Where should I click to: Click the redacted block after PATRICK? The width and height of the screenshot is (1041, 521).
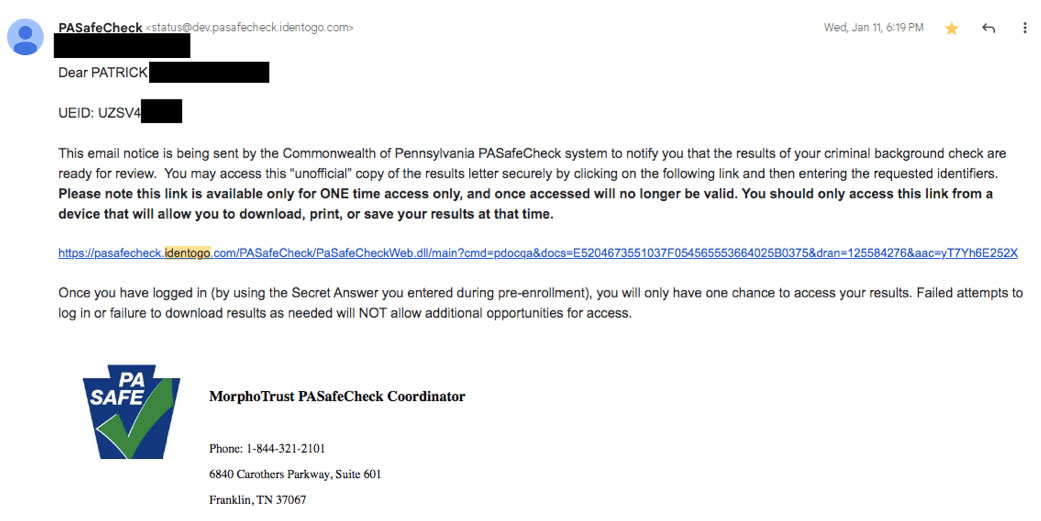click(x=209, y=72)
